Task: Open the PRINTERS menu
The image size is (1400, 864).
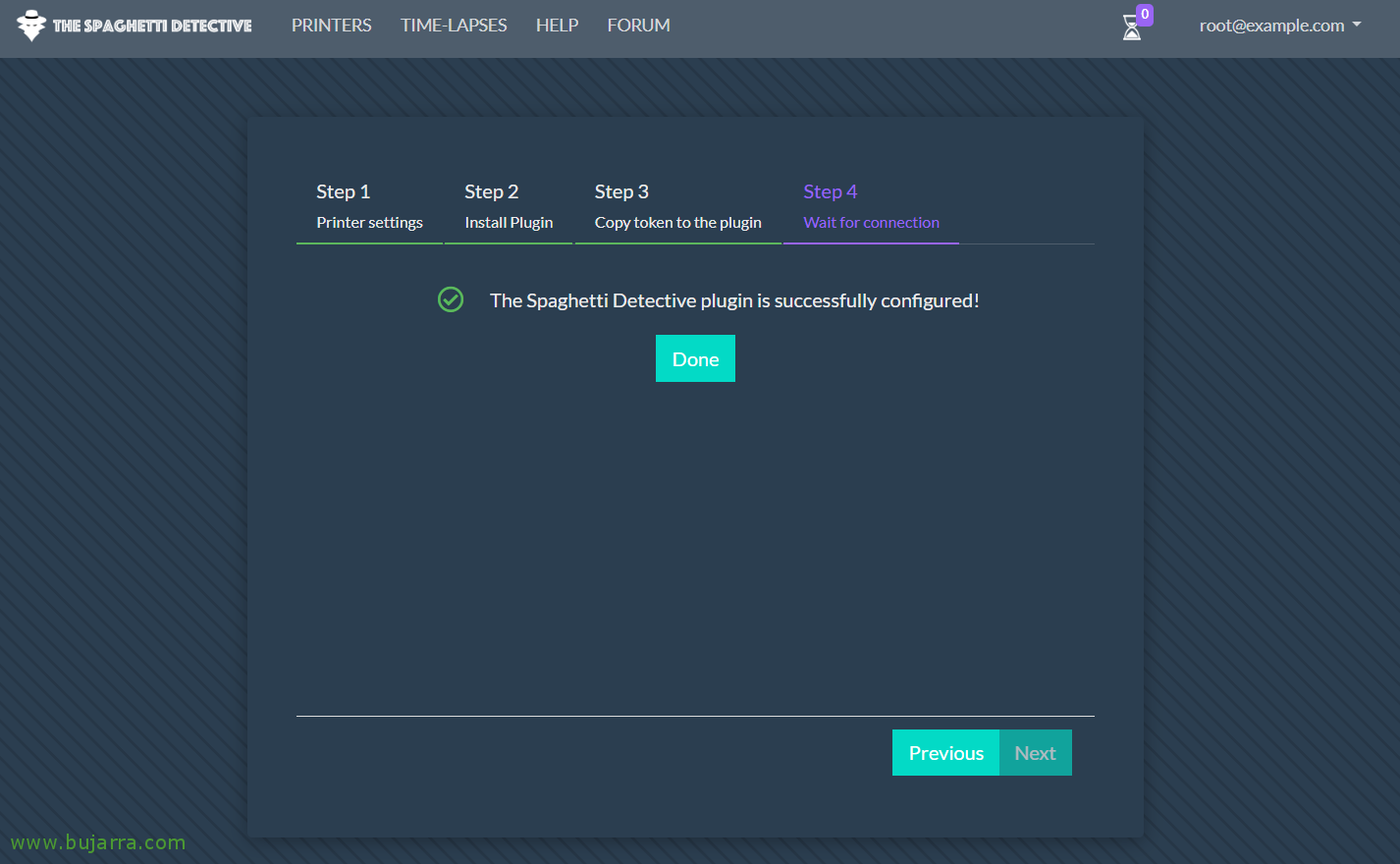Action: (x=332, y=26)
